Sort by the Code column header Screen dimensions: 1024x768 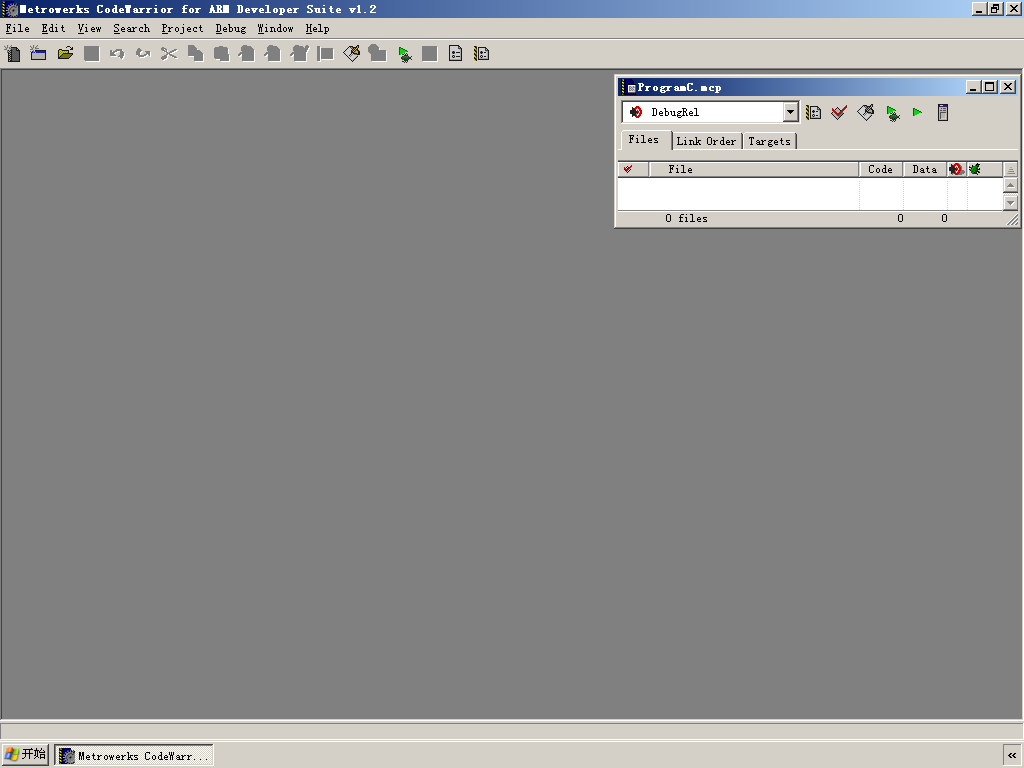coord(880,169)
